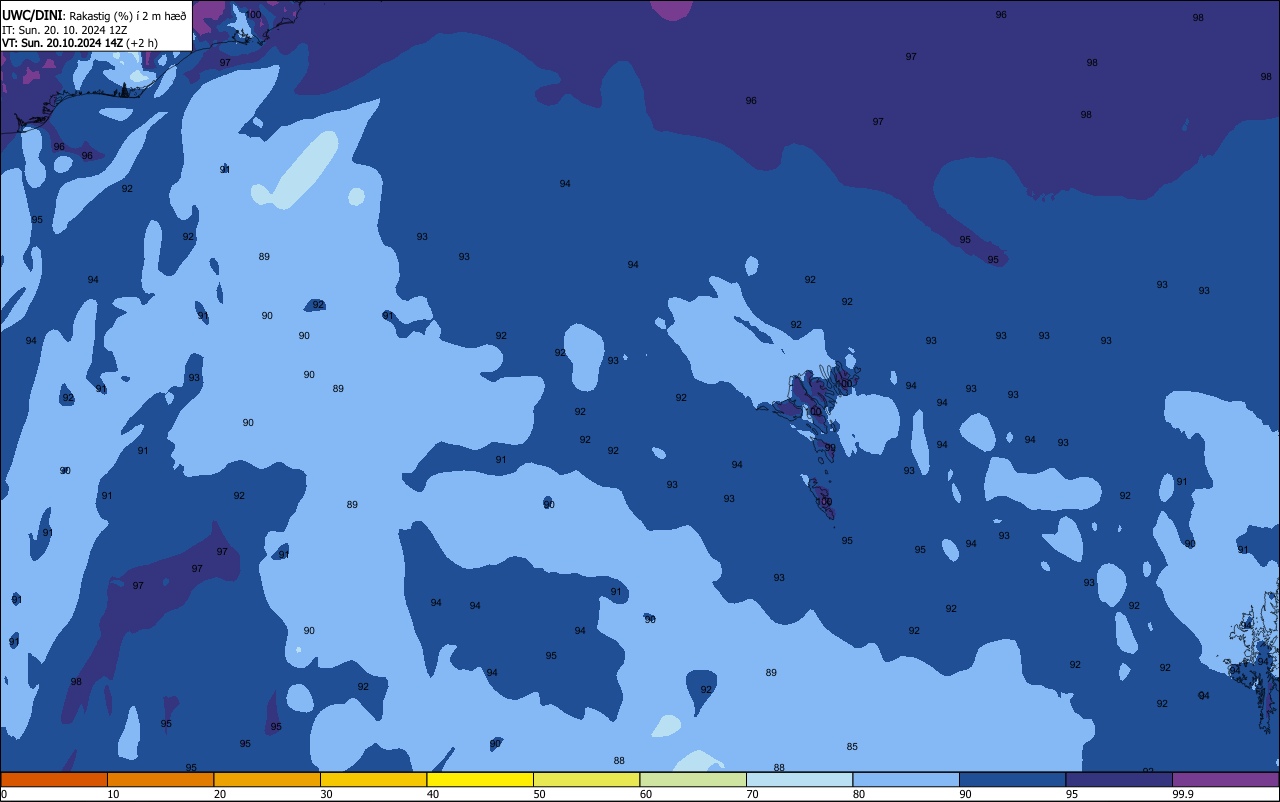Click the 20–30 amber legend swatch
The width and height of the screenshot is (1280, 802).
click(267, 779)
